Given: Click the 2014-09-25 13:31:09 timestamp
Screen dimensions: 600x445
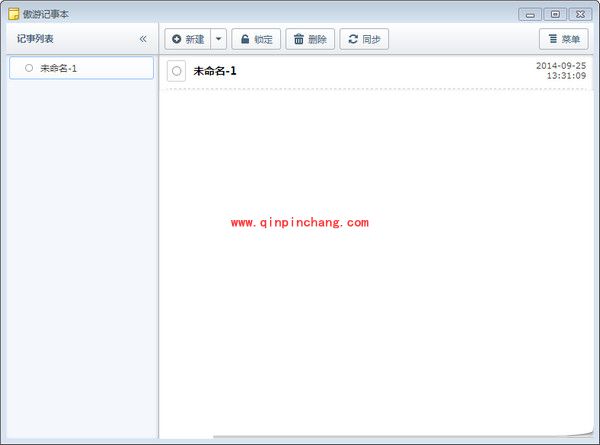Looking at the screenshot, I should [x=561, y=71].
